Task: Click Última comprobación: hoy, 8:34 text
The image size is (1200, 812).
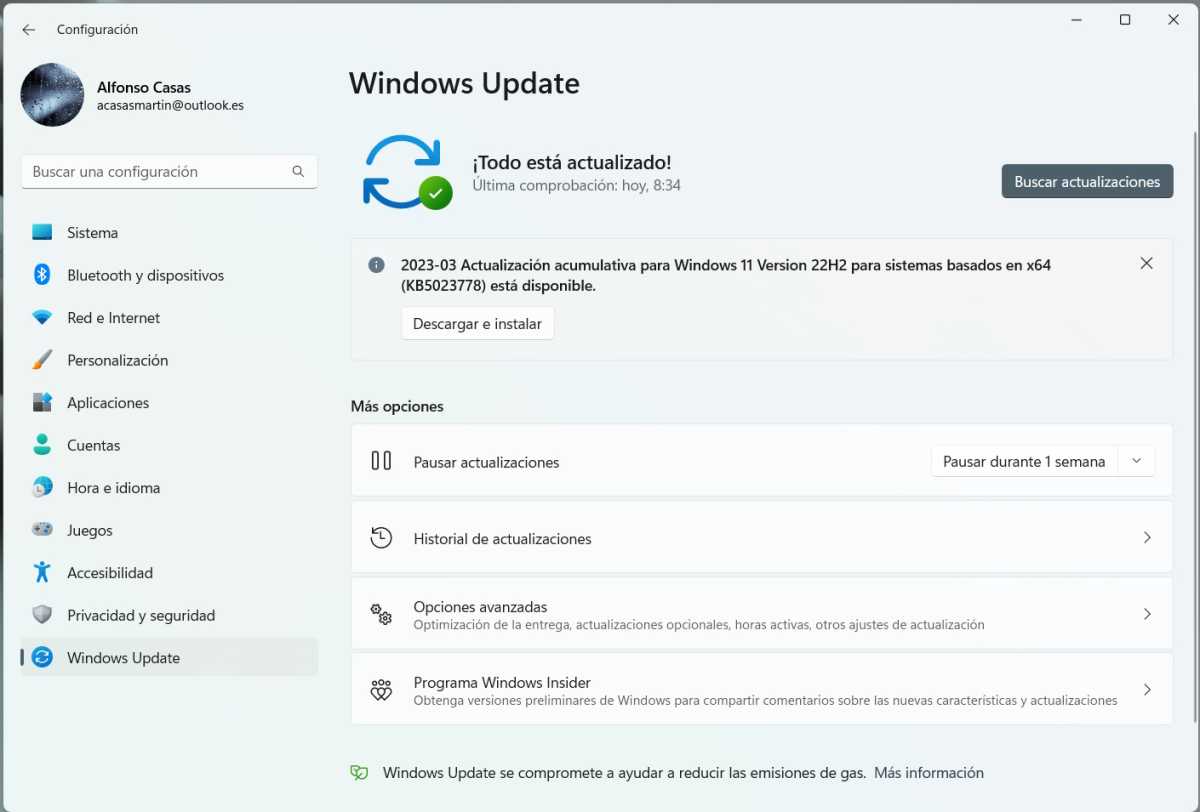Action: click(x=576, y=185)
